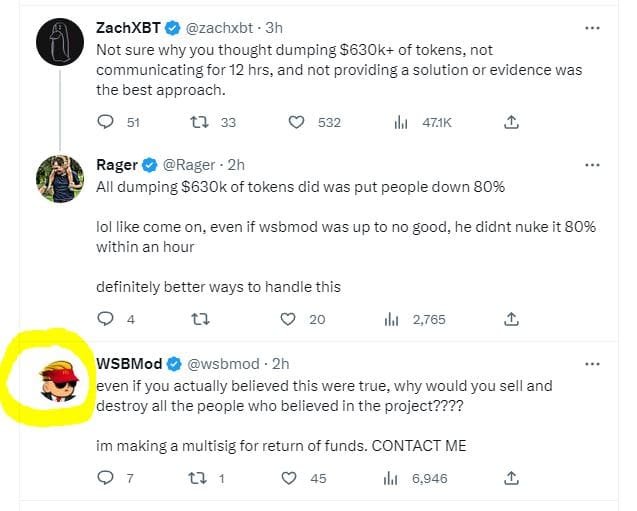
Task: Reply to ZachXBT's tweet
Action: pos(106,122)
